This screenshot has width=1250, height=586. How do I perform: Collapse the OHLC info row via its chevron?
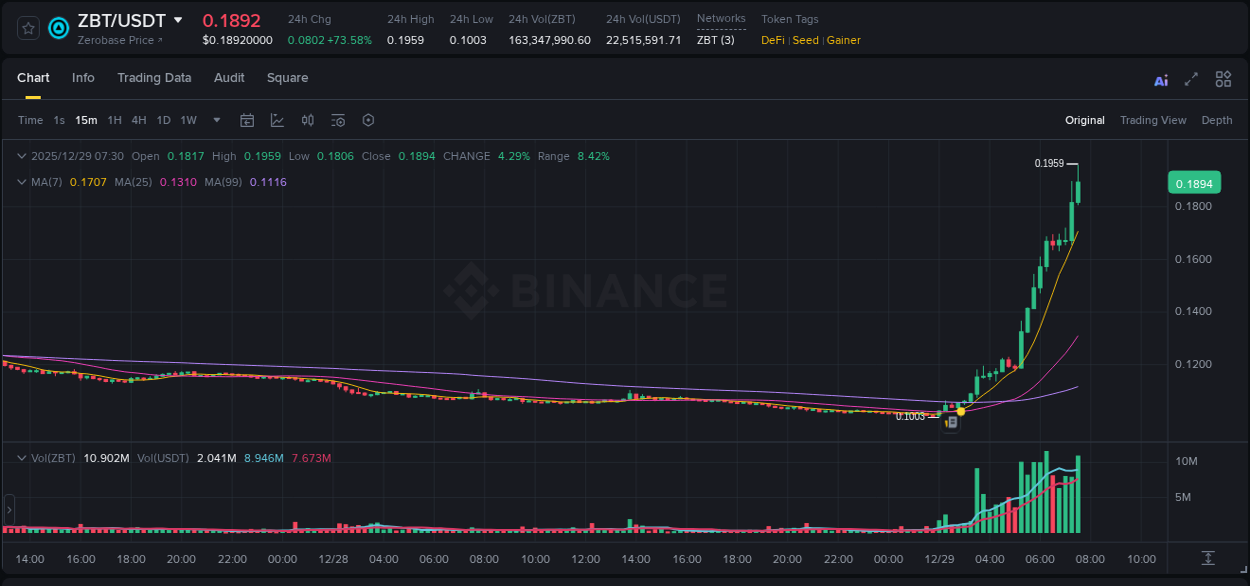pyautogui.click(x=21, y=156)
